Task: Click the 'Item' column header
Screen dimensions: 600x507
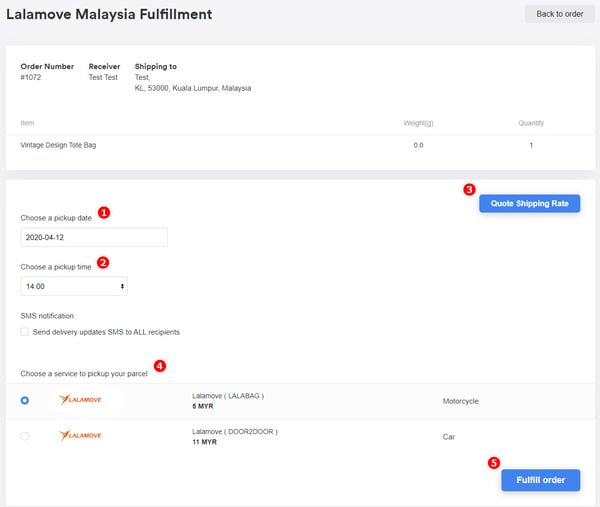Action: (x=27, y=123)
